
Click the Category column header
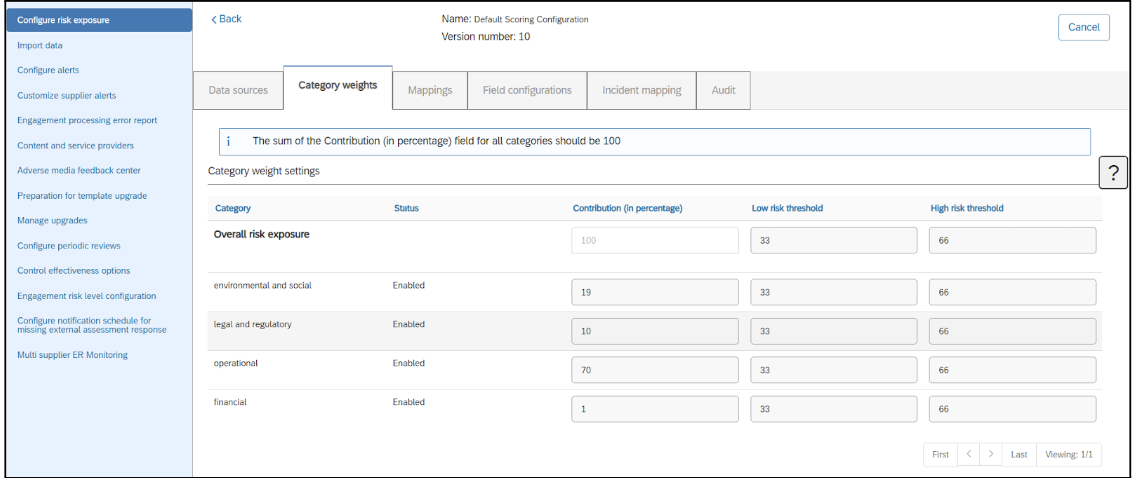[x=232, y=208]
